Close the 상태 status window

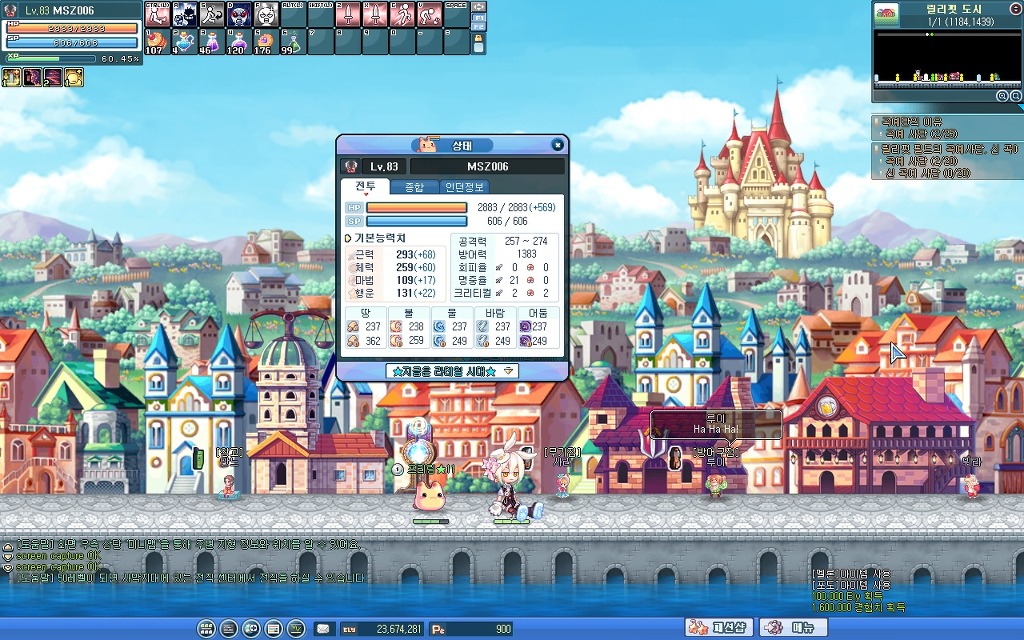557,145
